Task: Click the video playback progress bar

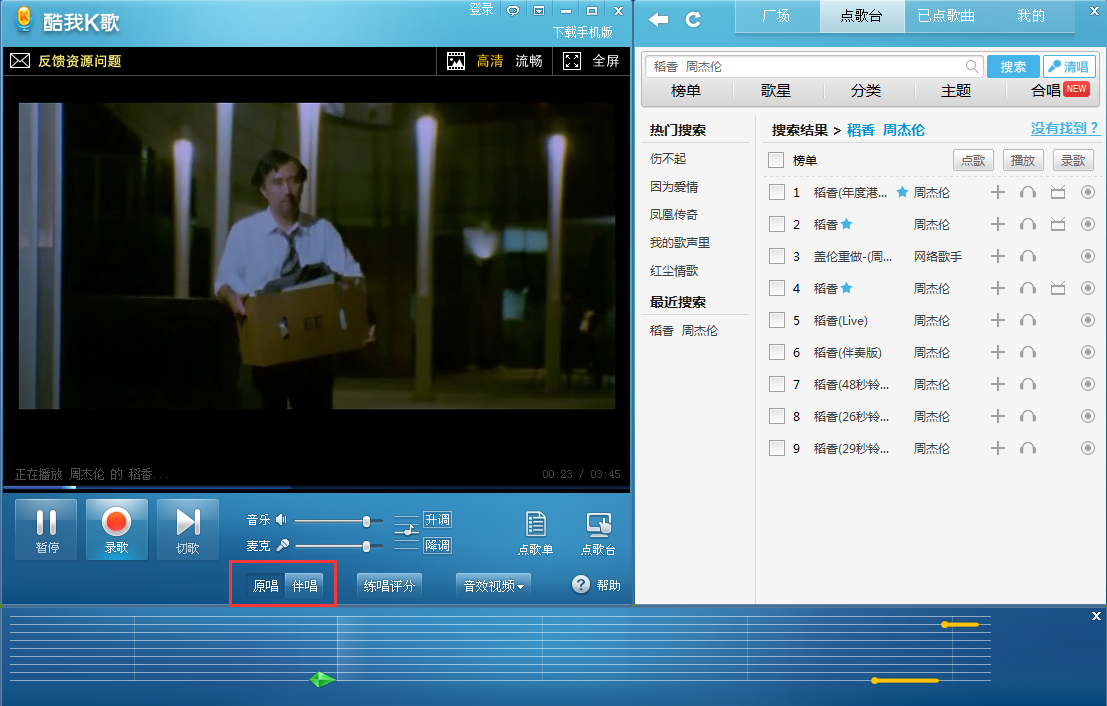Action: pos(316,487)
